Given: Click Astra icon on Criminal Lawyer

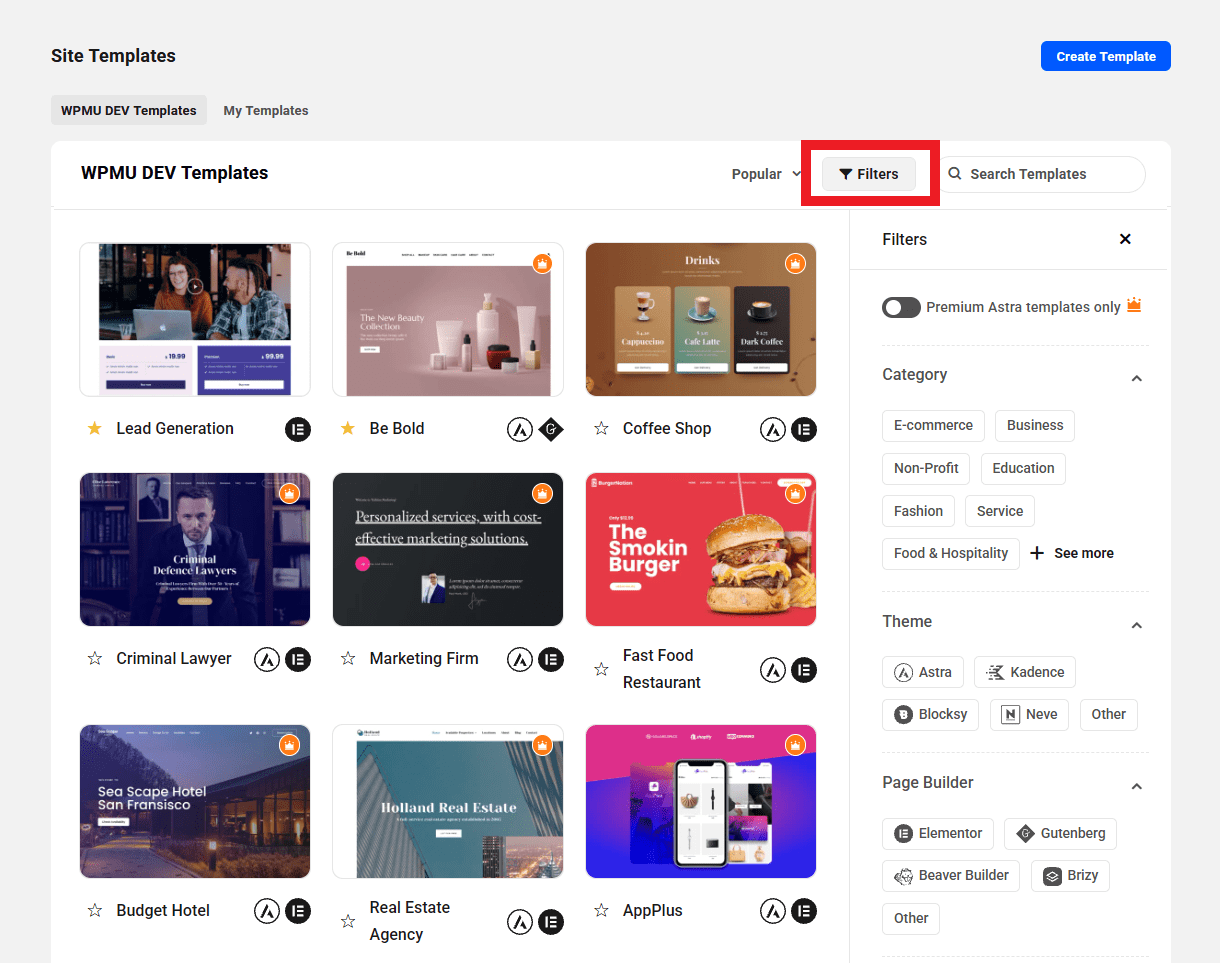Looking at the screenshot, I should tap(266, 659).
